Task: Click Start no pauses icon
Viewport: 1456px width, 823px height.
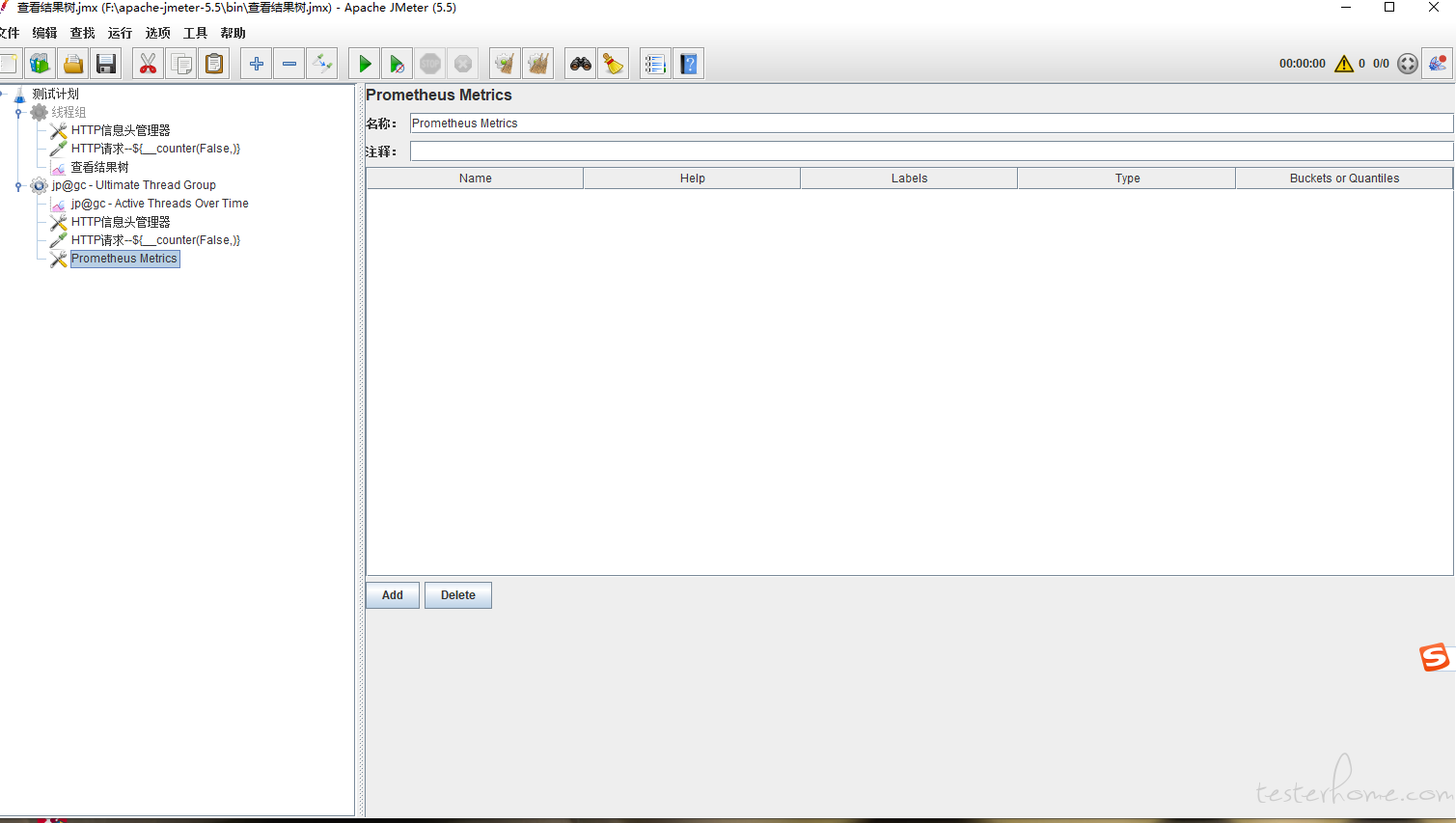Action: (397, 64)
